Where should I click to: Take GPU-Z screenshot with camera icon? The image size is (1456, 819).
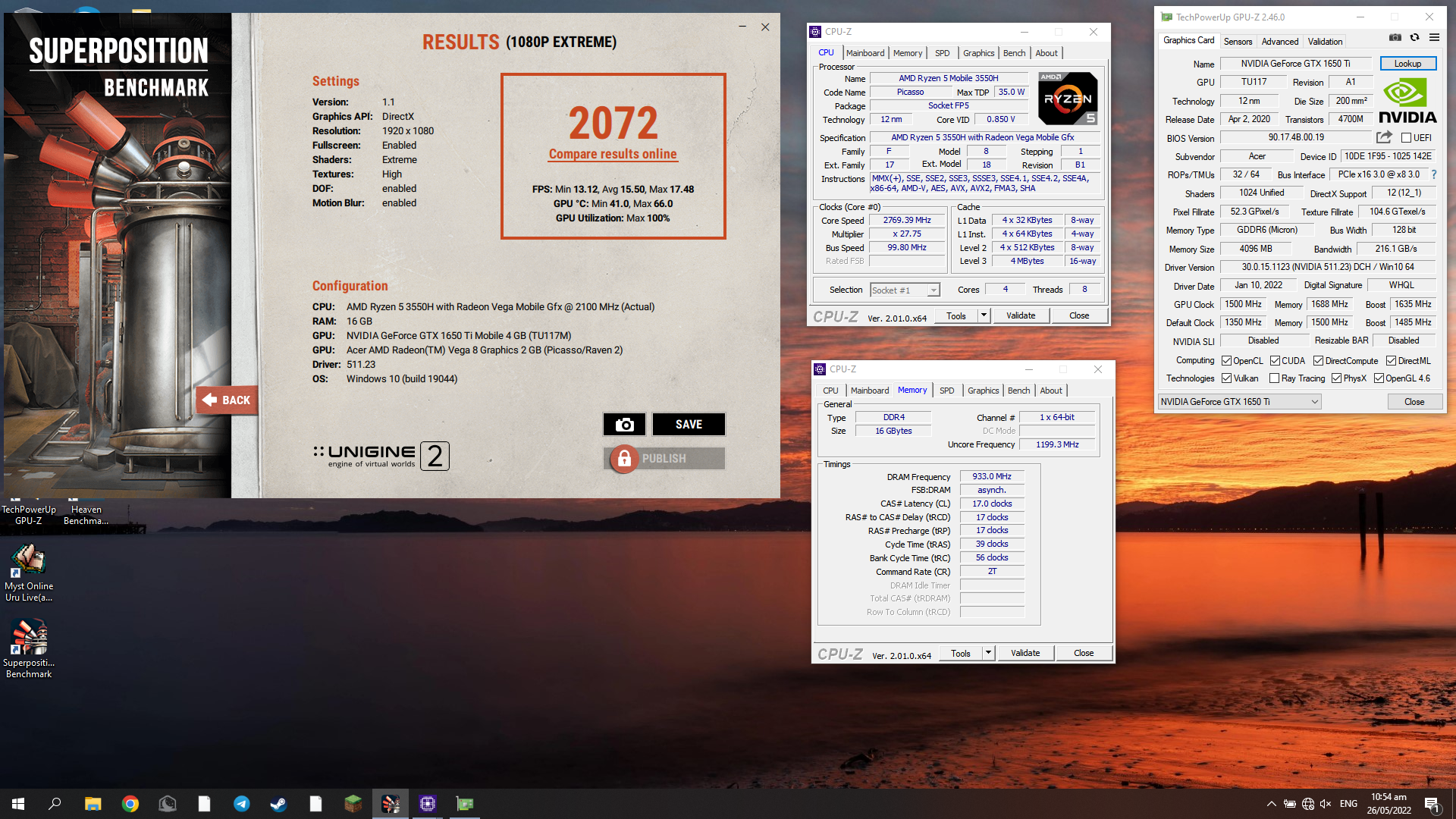1395,37
